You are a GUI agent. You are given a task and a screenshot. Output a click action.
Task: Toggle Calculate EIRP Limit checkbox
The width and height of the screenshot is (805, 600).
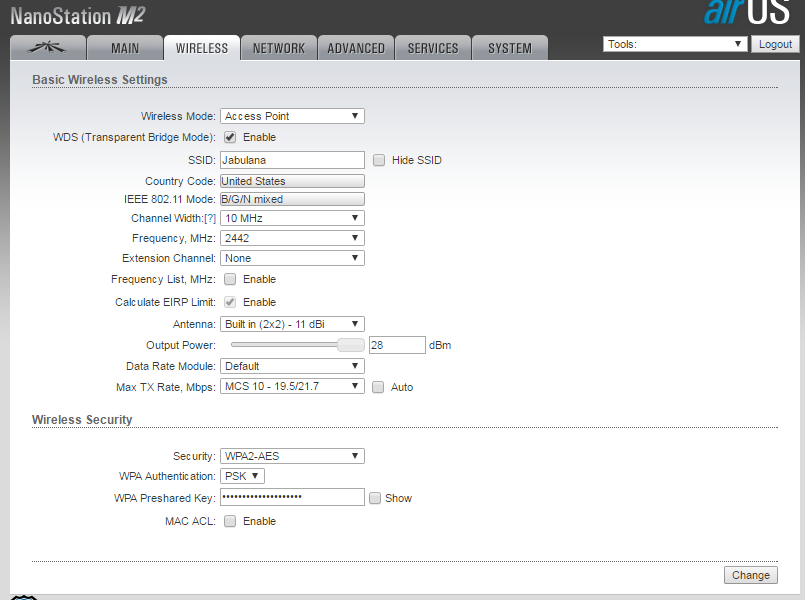(x=230, y=302)
